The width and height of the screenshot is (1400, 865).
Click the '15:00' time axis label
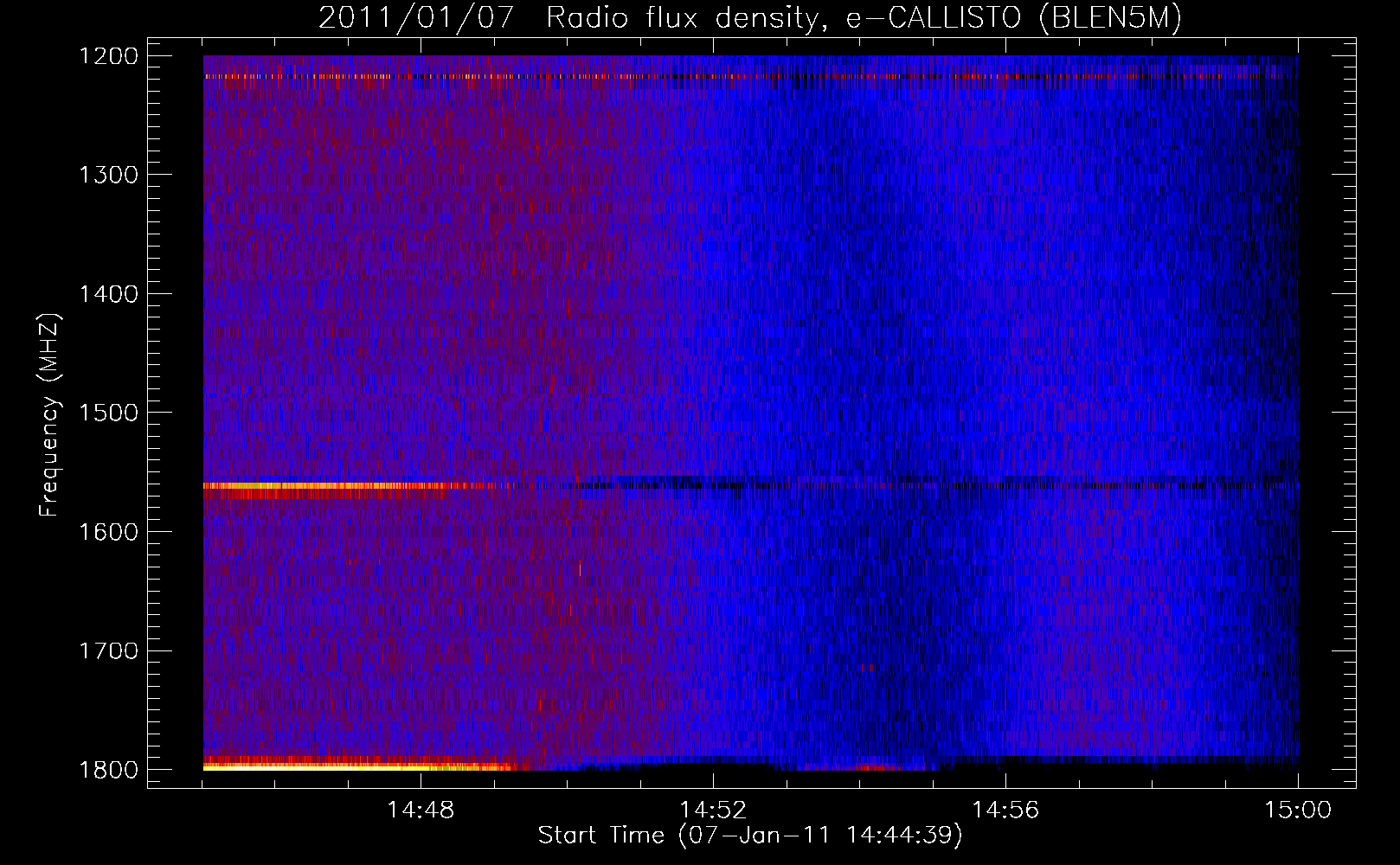pos(1298,811)
